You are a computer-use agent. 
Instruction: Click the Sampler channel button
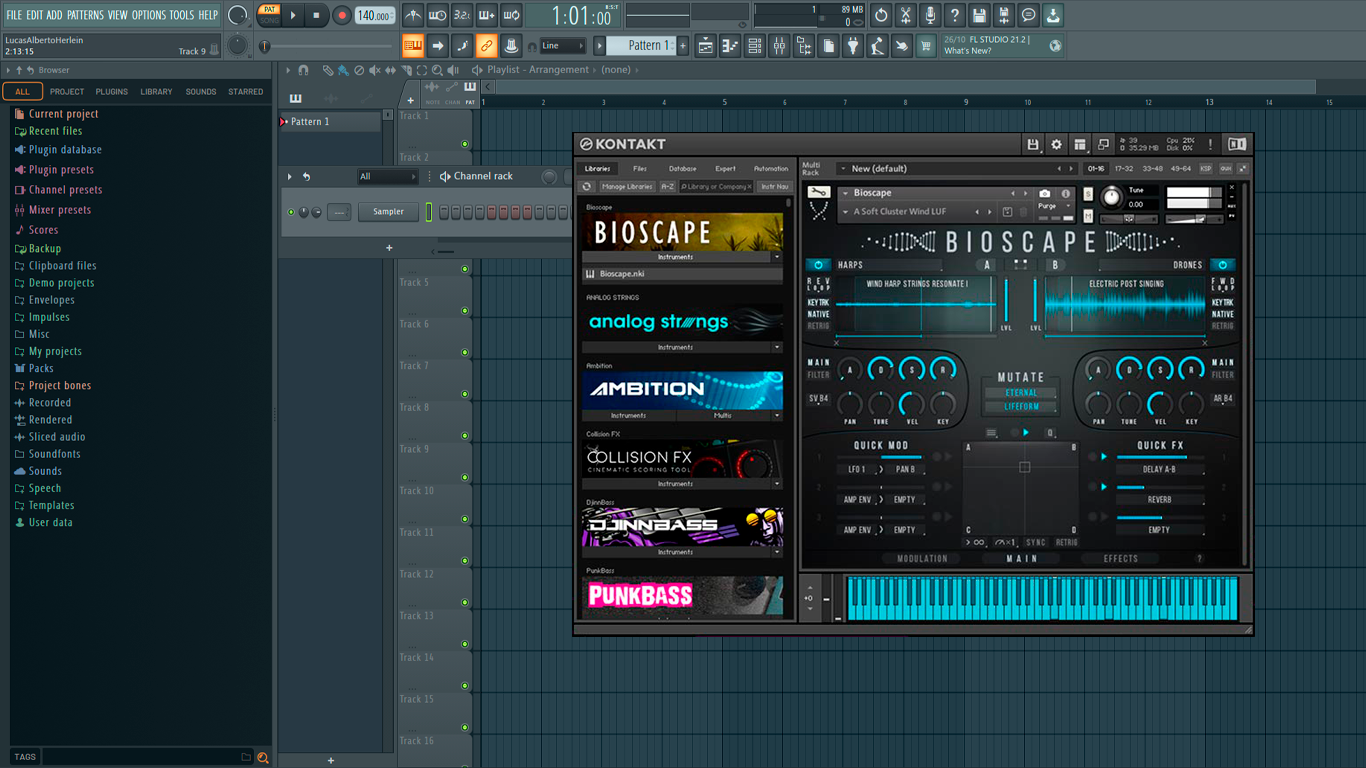(389, 212)
